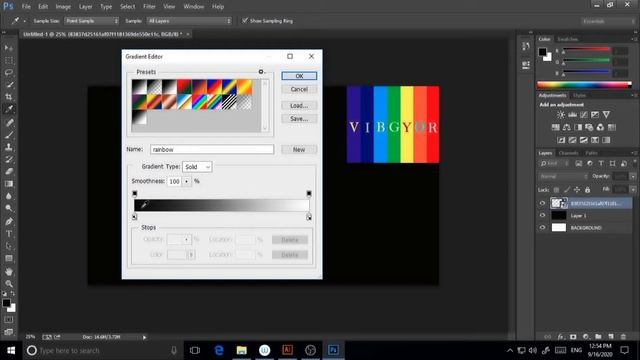Screen dimensions: 640x360
Task: Click the gradient Name input field
Action: point(212,149)
